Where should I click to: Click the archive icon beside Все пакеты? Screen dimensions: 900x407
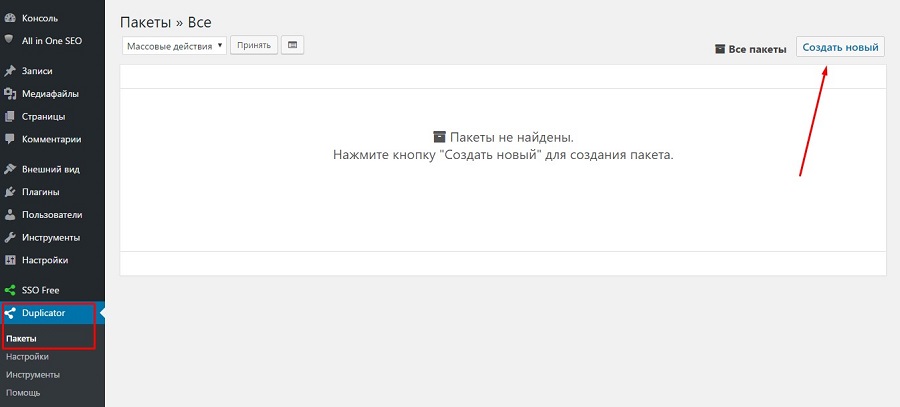tap(720, 49)
